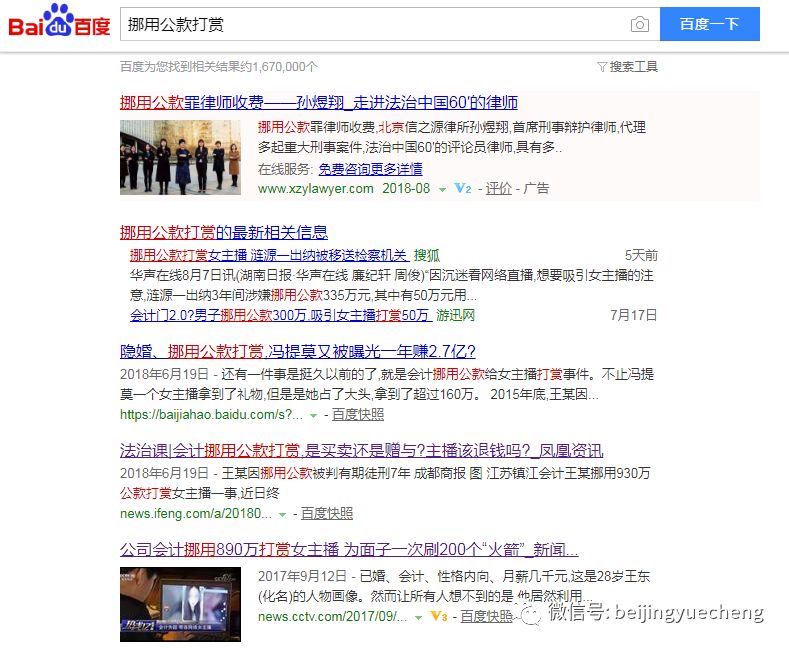The image size is (789, 648).
Task: Open camera image search icon
Action: click(x=640, y=24)
